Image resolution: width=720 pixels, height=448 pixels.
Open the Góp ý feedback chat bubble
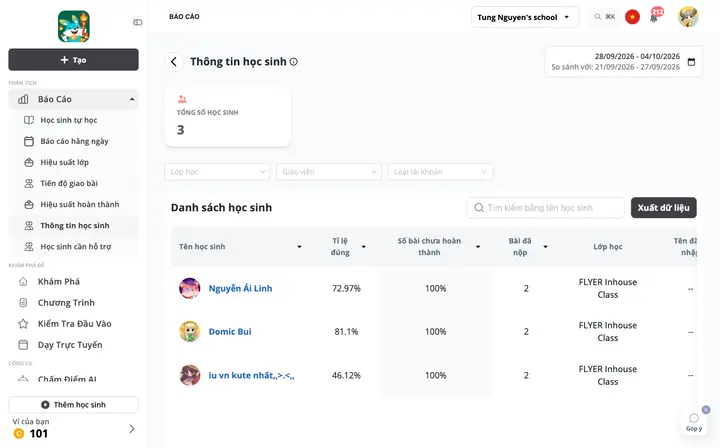coord(694,422)
